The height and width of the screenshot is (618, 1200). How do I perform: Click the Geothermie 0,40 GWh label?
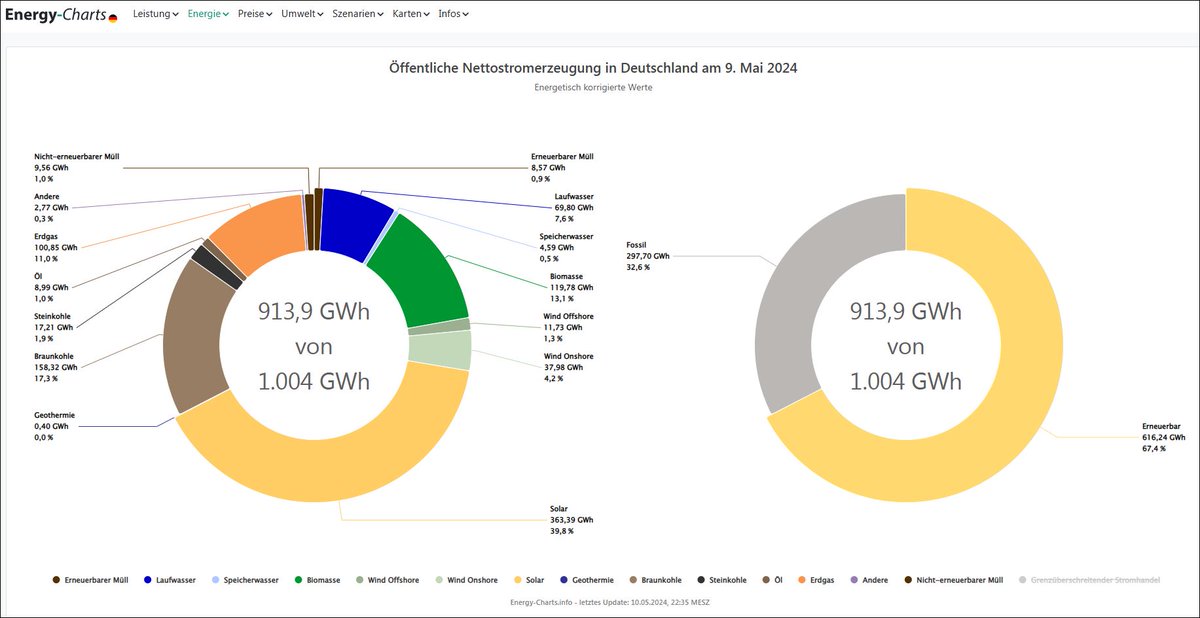point(54,426)
